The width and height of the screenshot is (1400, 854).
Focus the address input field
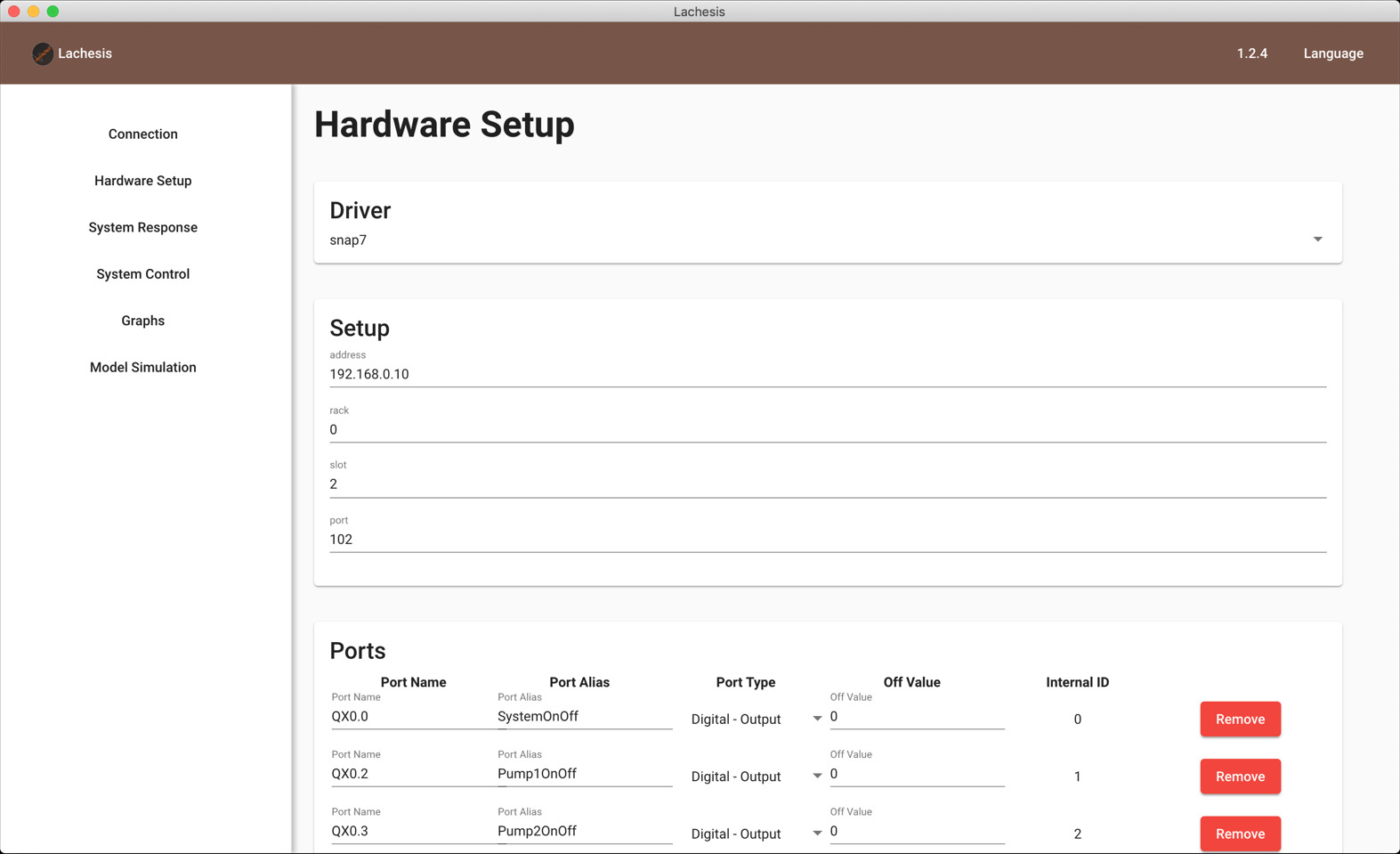click(x=828, y=374)
